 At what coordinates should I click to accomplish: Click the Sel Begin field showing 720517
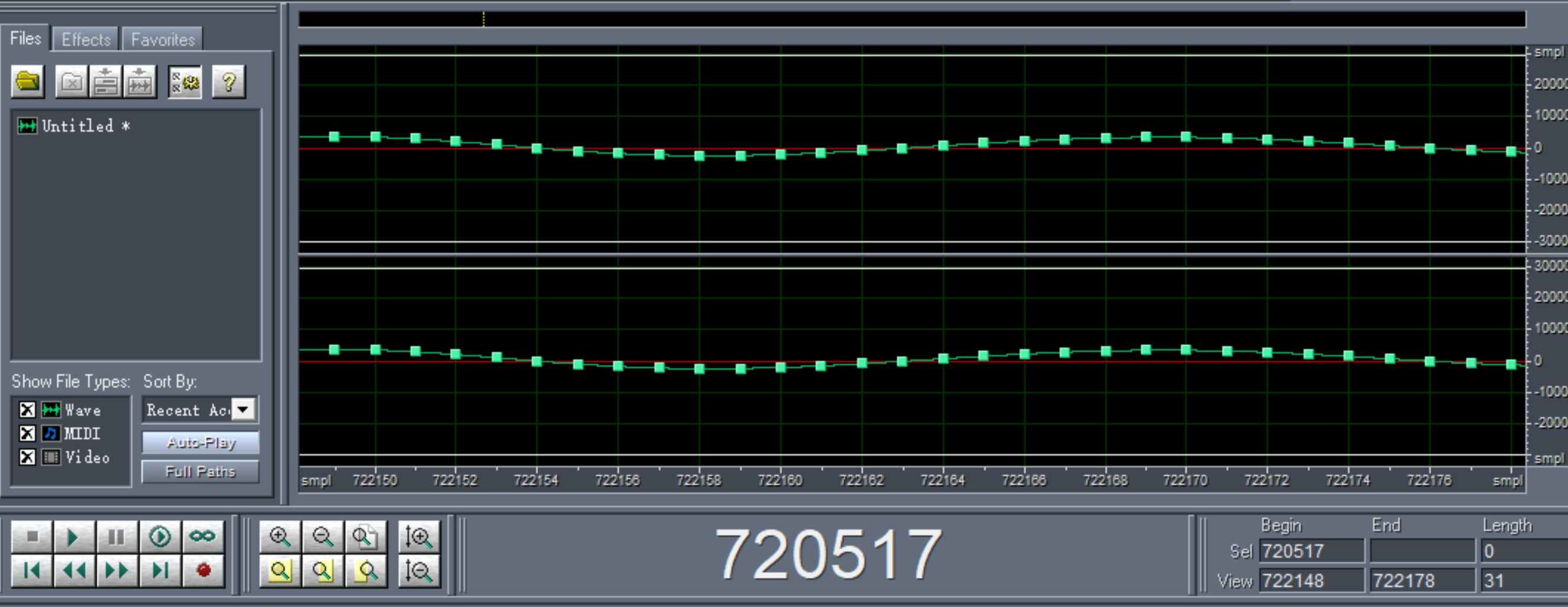[1312, 551]
